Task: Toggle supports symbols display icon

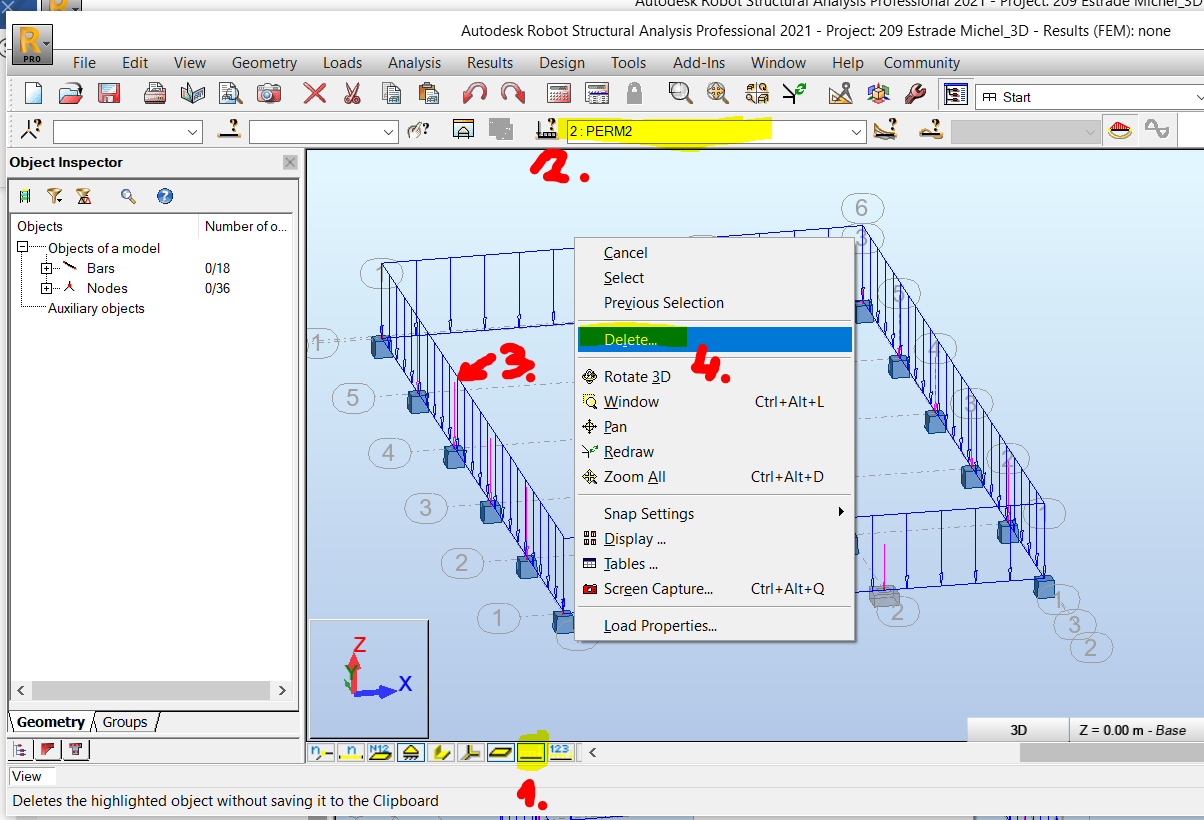Action: coord(410,752)
